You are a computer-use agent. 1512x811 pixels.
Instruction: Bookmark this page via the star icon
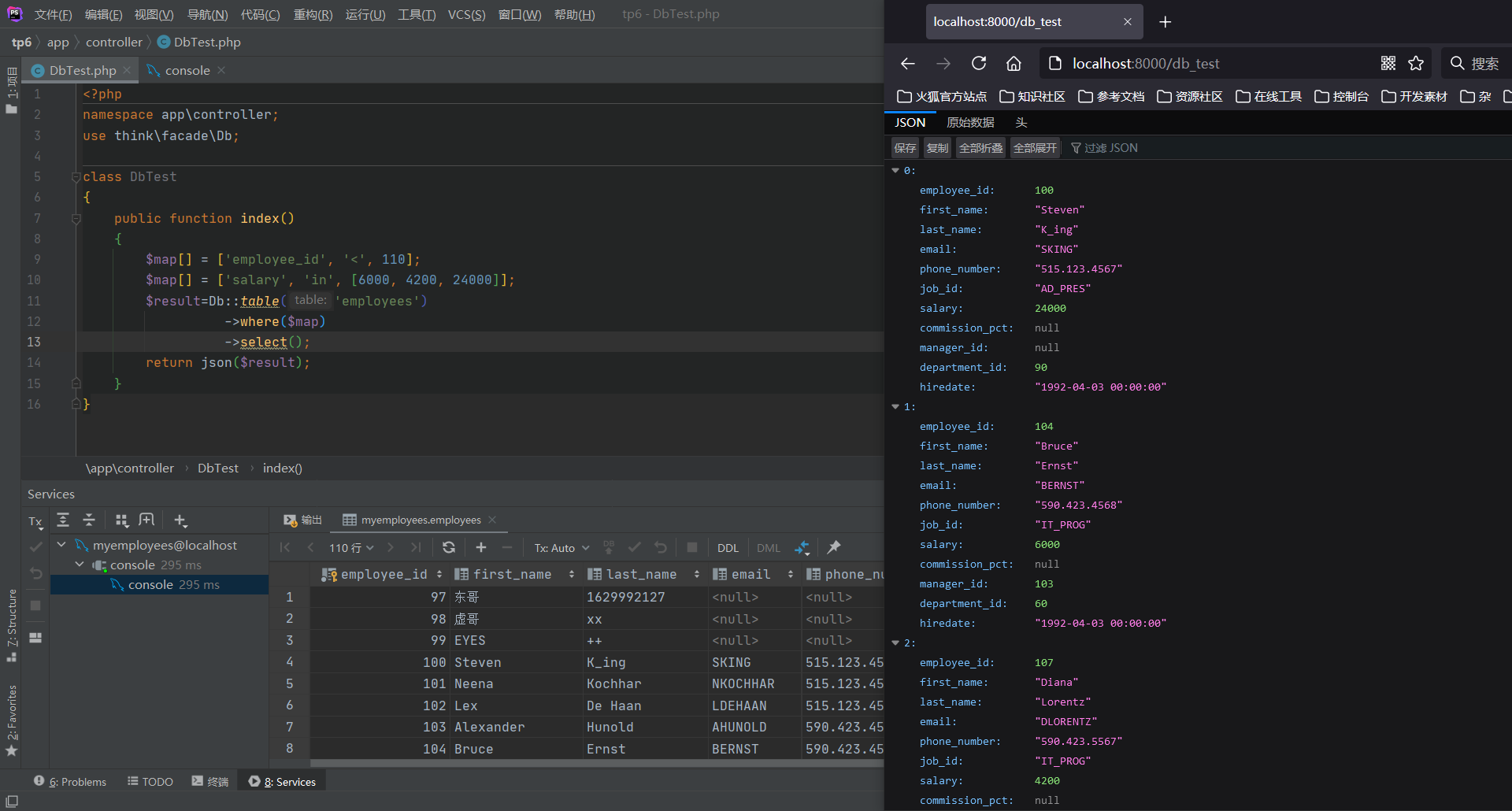click(x=1417, y=63)
